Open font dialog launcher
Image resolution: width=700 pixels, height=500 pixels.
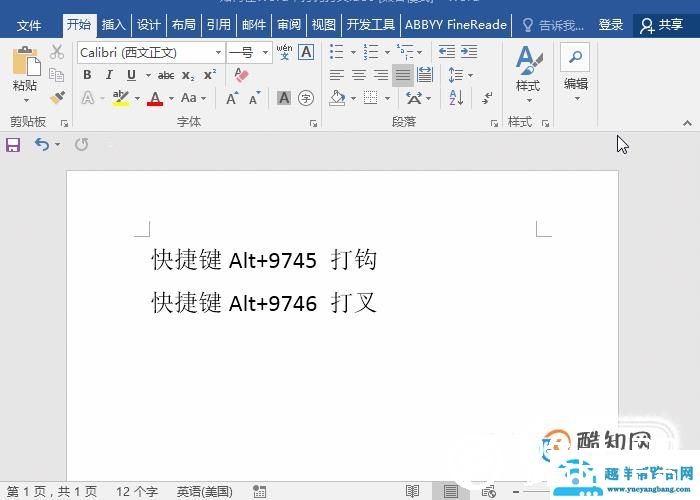pyautogui.click(x=313, y=124)
